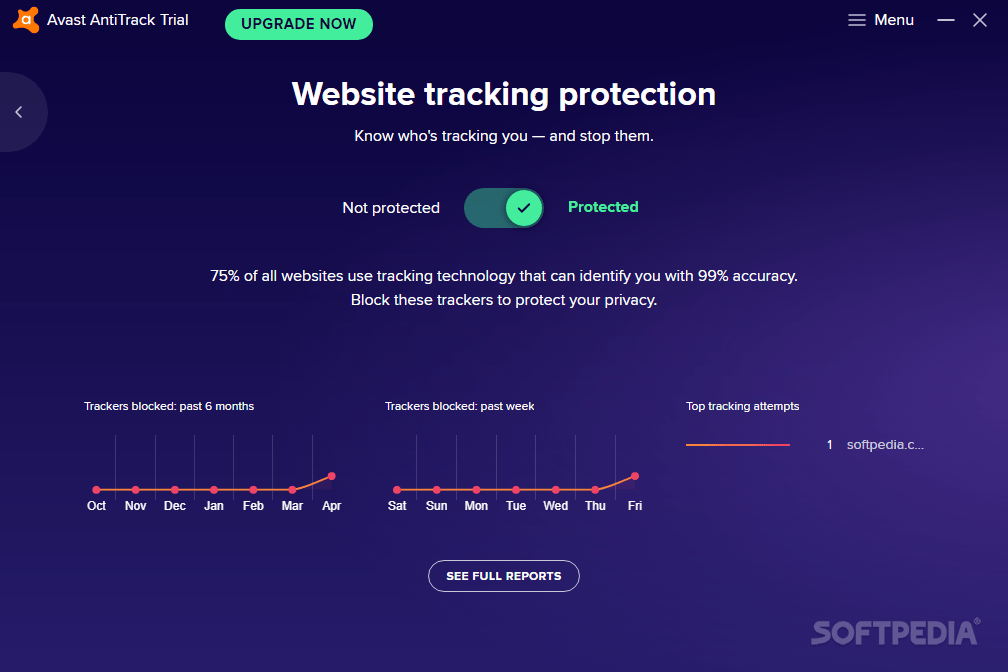Click the October data point on monthly chart
Screen dimensions: 1008x672
click(96, 490)
